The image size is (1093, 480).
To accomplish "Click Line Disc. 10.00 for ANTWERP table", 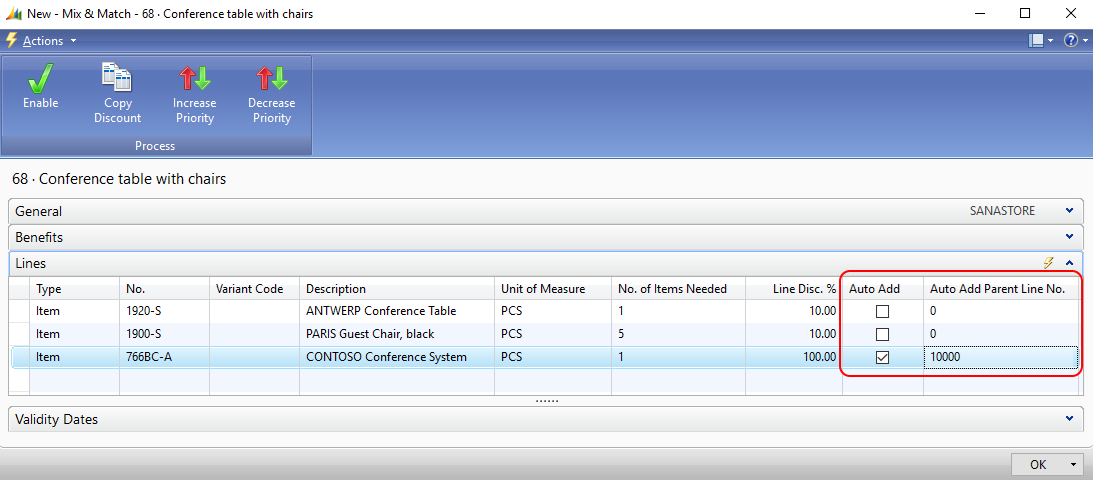I will [x=794, y=311].
